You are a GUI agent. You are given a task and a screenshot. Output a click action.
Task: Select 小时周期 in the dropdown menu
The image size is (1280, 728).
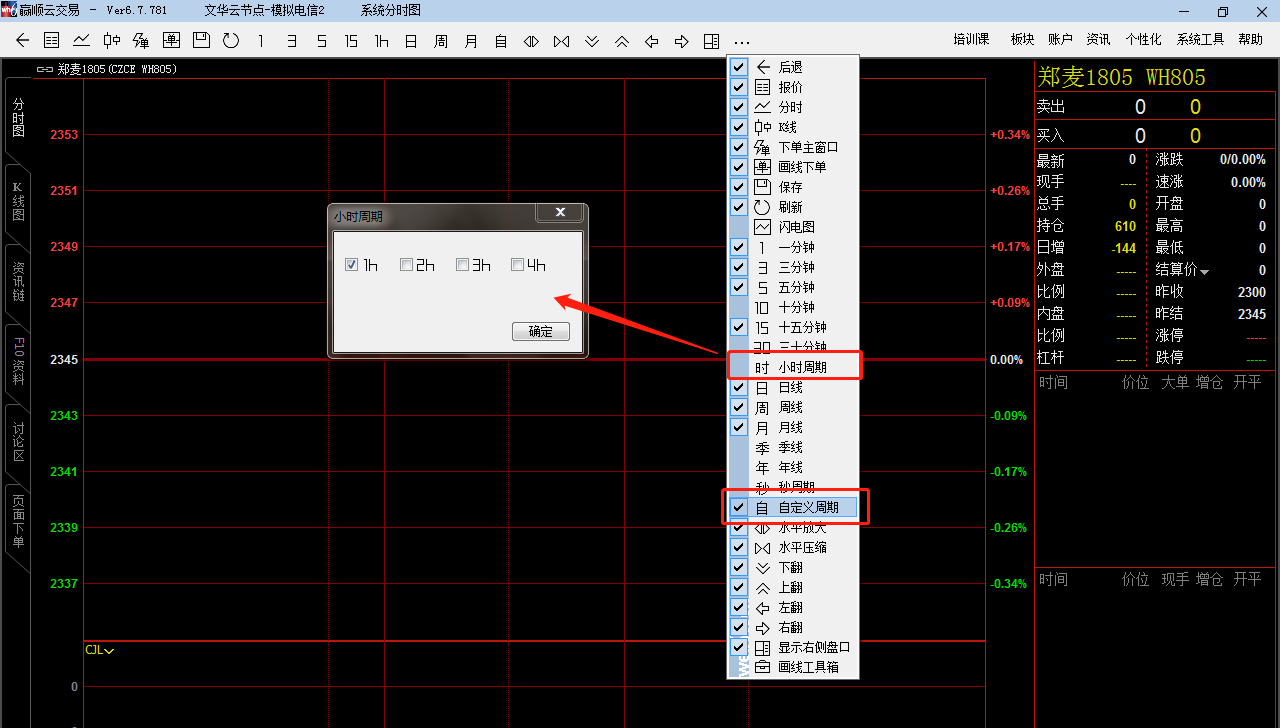click(x=802, y=367)
